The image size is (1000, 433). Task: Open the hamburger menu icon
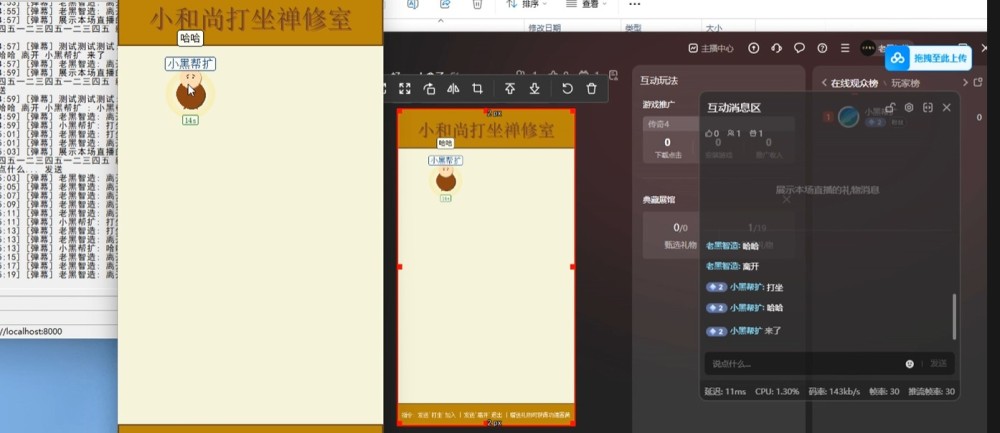point(845,48)
